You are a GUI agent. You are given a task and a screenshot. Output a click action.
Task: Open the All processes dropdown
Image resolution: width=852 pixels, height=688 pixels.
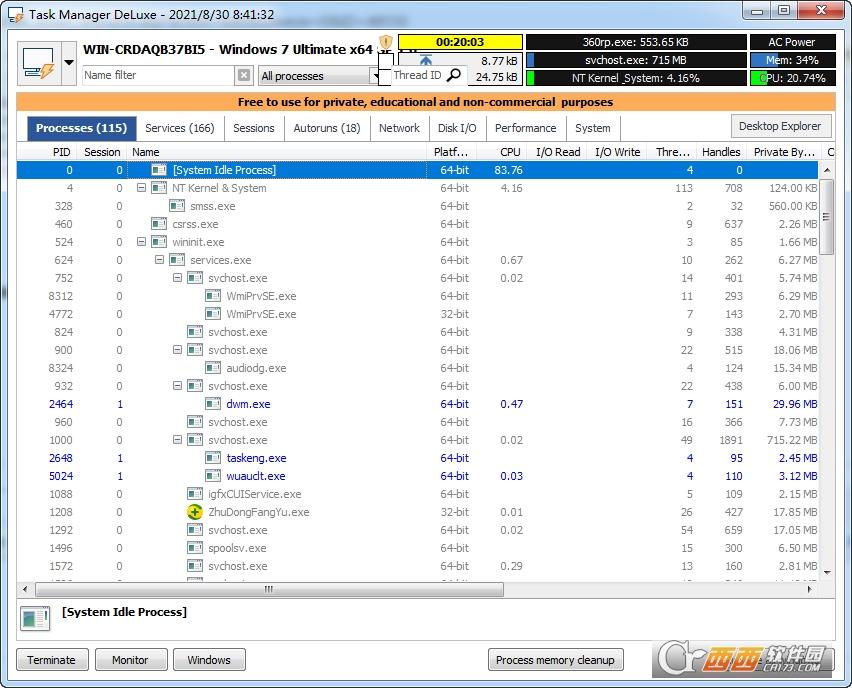[318, 76]
